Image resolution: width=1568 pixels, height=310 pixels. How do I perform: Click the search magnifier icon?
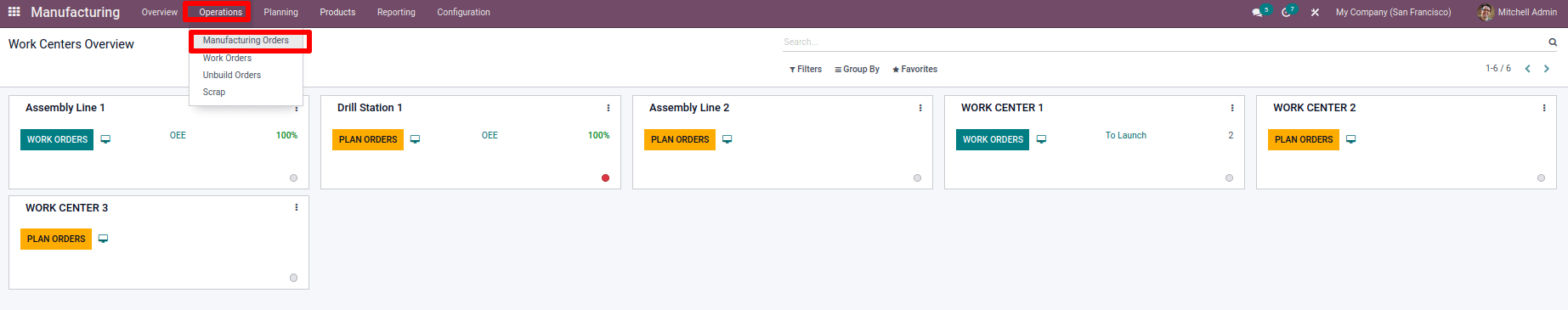pos(1553,42)
